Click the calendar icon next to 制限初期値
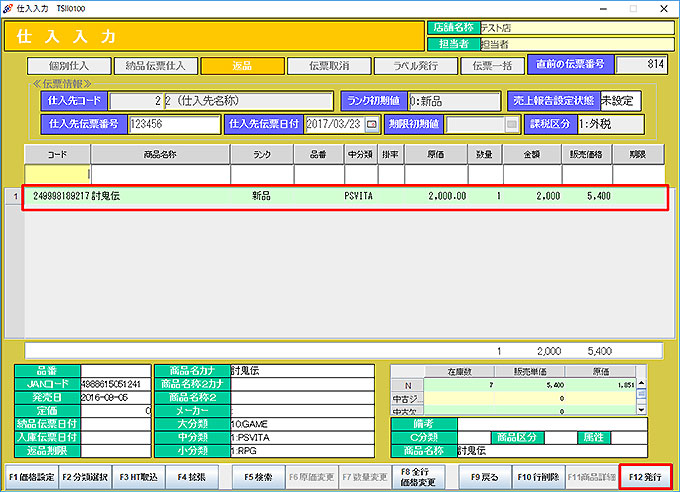680x492 pixels. point(513,125)
